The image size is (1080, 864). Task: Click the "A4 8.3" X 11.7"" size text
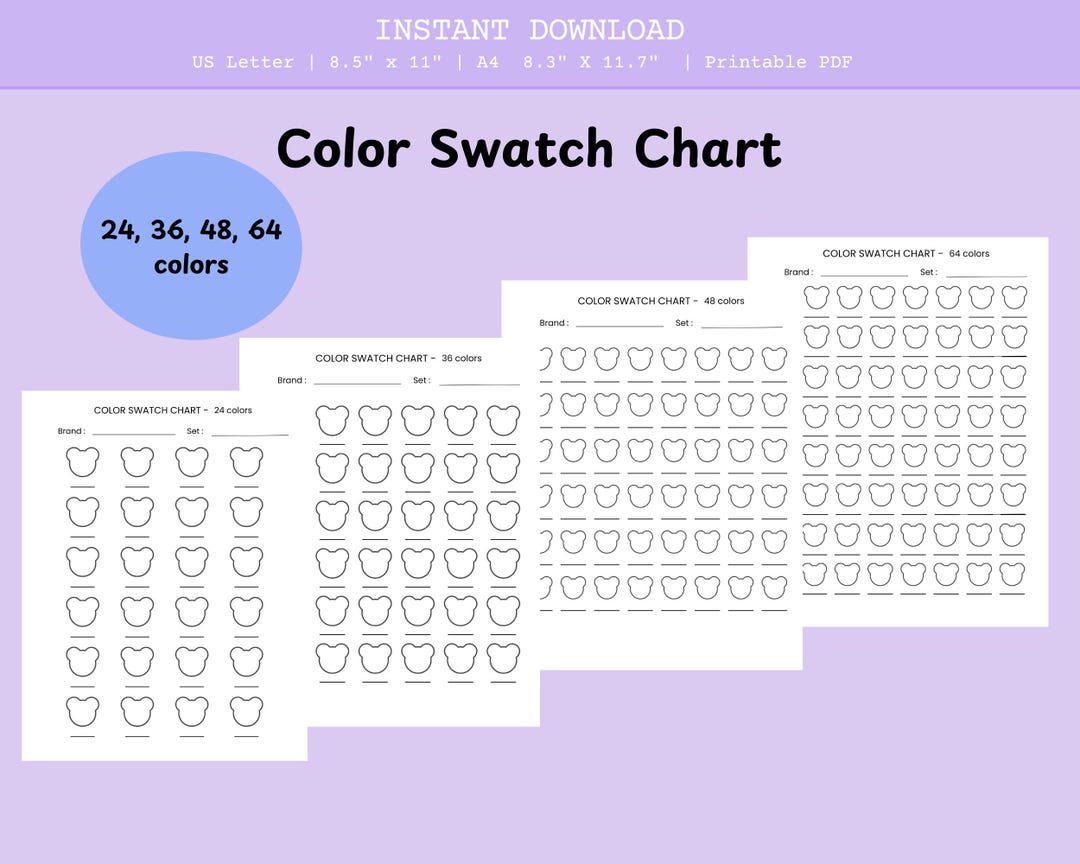pos(568,62)
